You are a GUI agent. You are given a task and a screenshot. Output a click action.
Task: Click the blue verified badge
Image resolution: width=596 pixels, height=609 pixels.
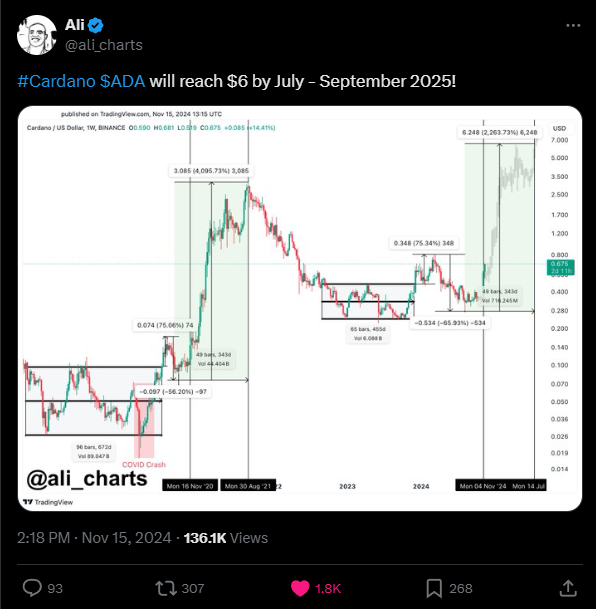pos(96,26)
